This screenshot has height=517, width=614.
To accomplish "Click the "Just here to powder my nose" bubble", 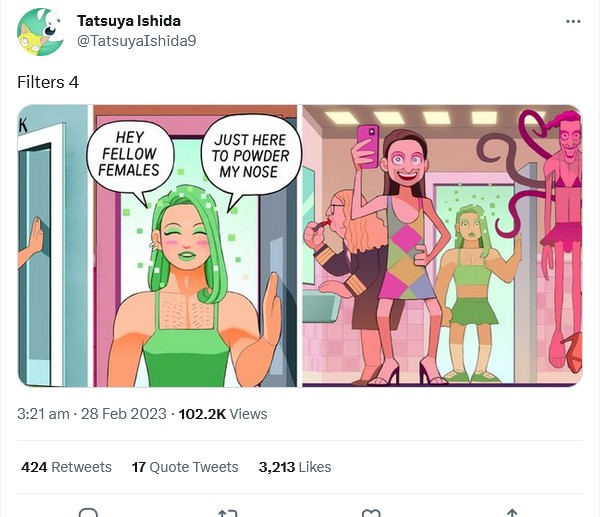I will point(251,157).
